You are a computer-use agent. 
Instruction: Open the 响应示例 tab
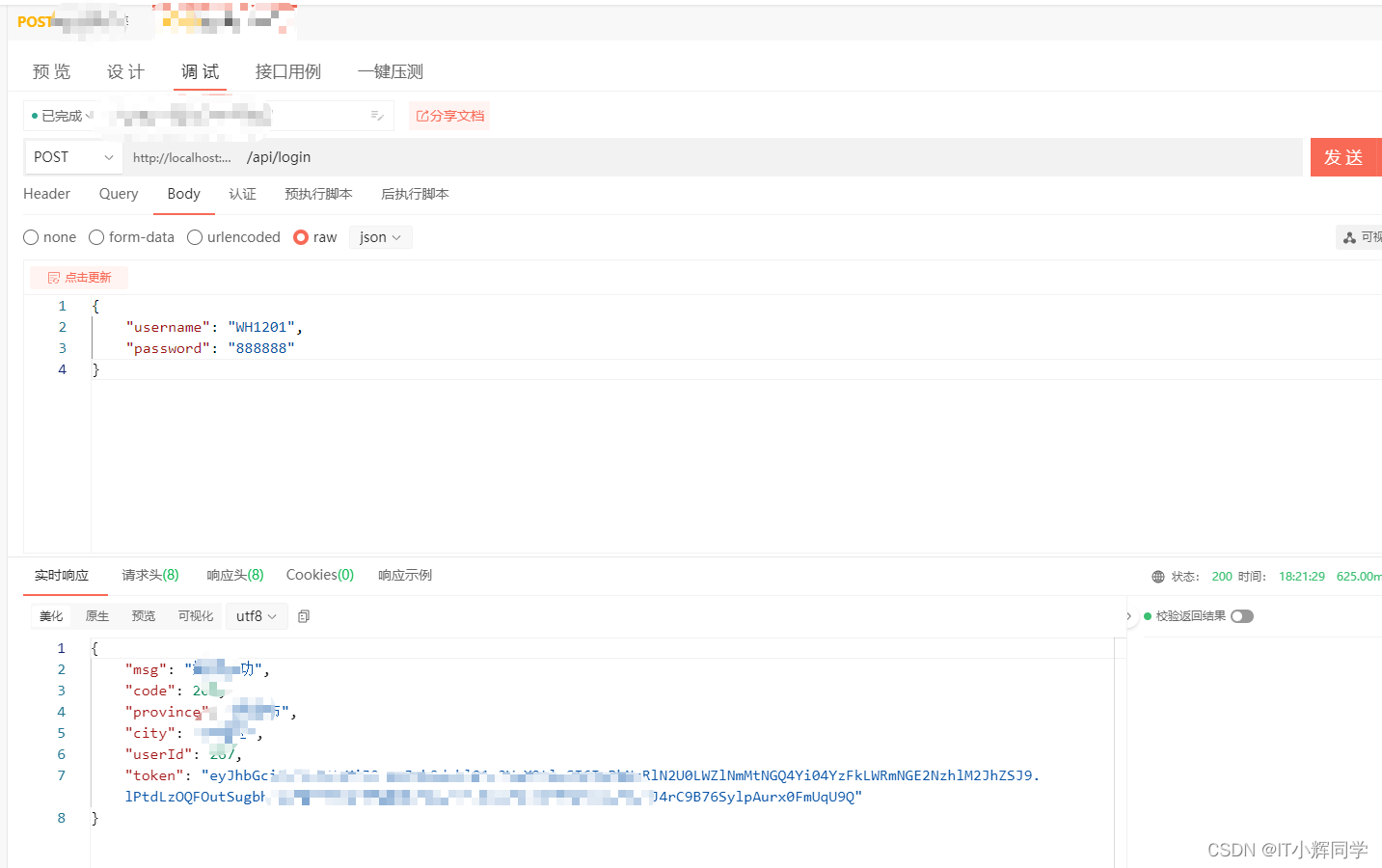[405, 575]
